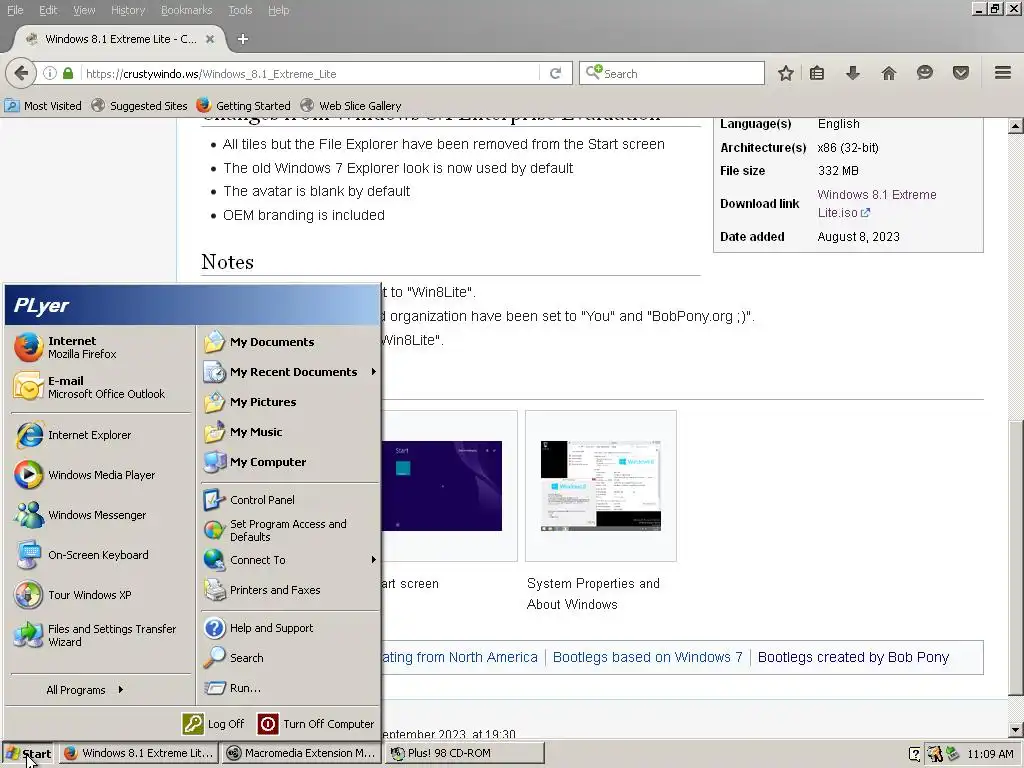1024x768 pixels.
Task: Open Set Program Access and Defaults
Action: [289, 530]
